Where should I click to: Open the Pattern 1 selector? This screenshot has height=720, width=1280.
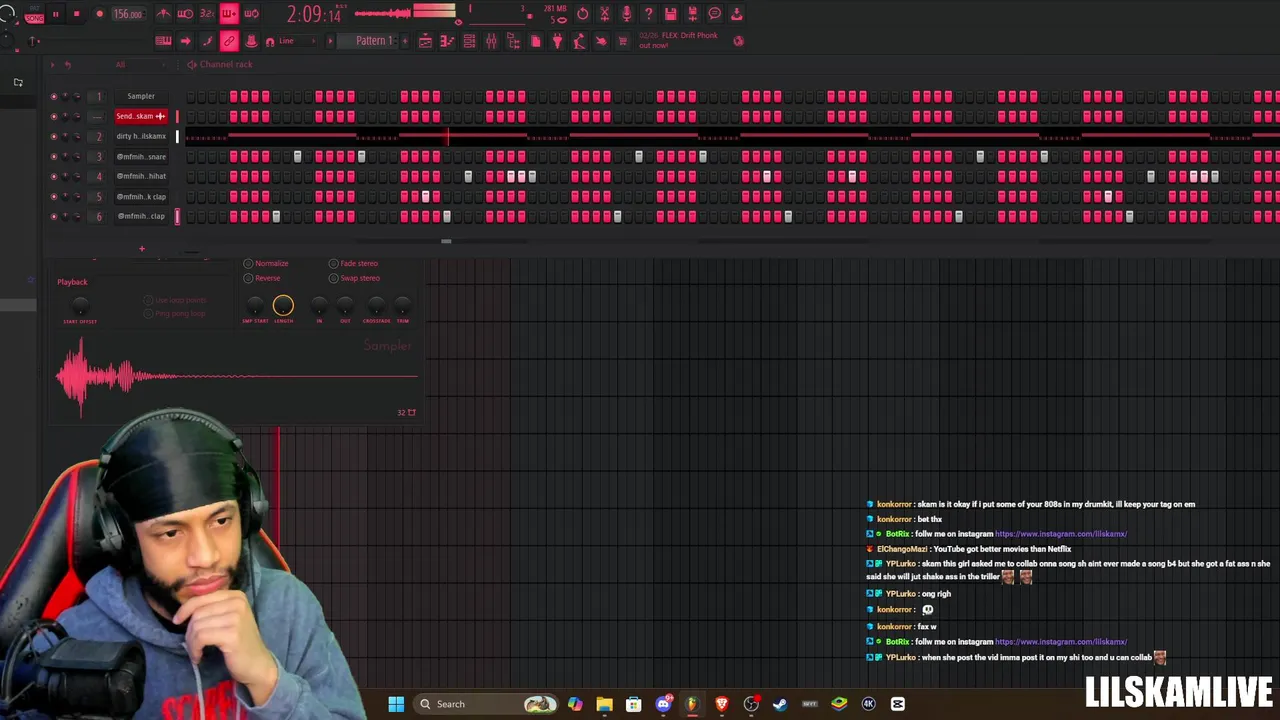371,41
